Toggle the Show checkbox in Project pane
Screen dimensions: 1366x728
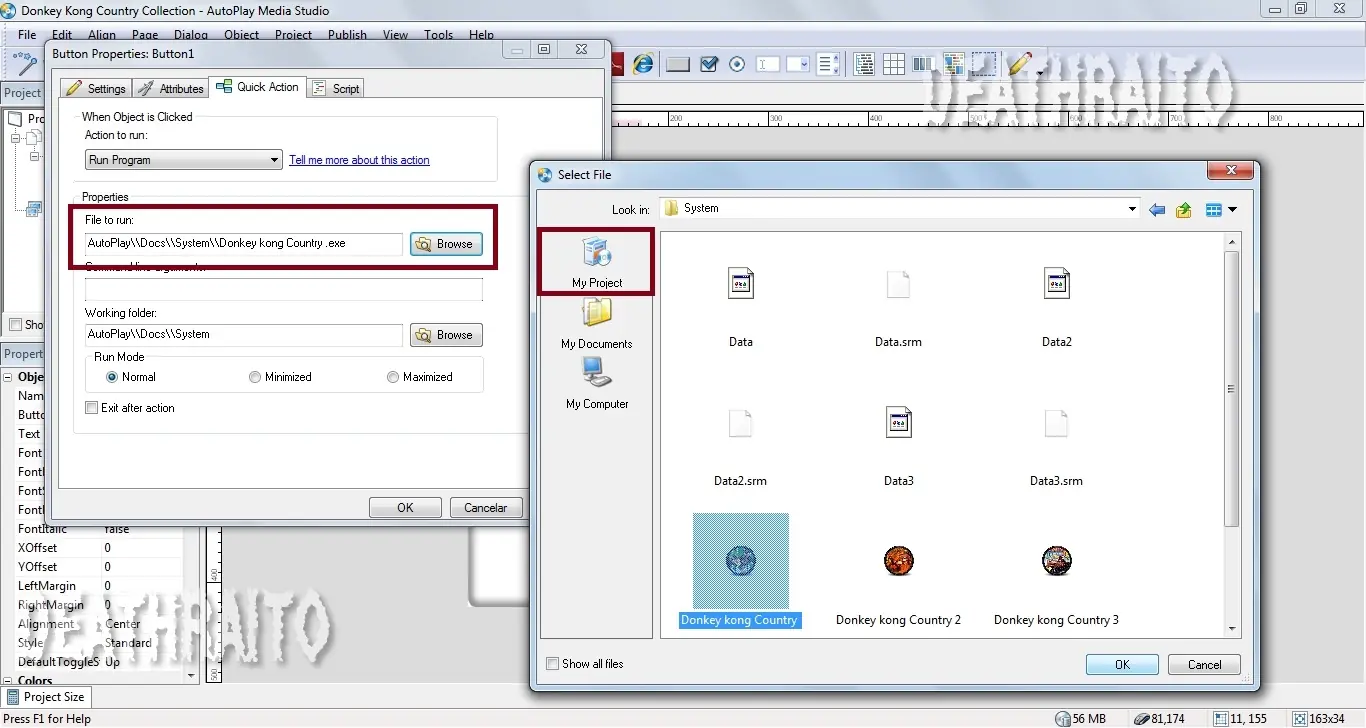tap(15, 325)
